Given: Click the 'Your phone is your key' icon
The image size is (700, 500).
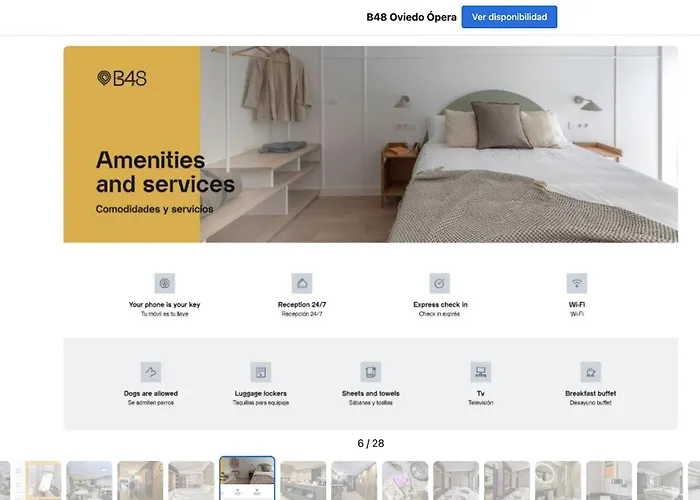Looking at the screenshot, I should (165, 283).
